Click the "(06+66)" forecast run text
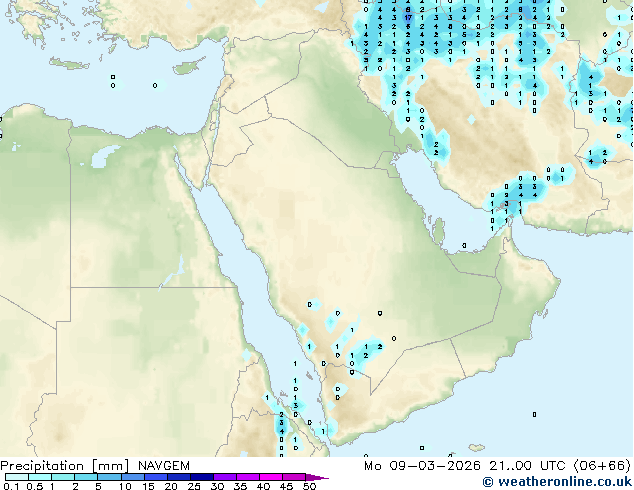The width and height of the screenshot is (634, 490). [602, 466]
